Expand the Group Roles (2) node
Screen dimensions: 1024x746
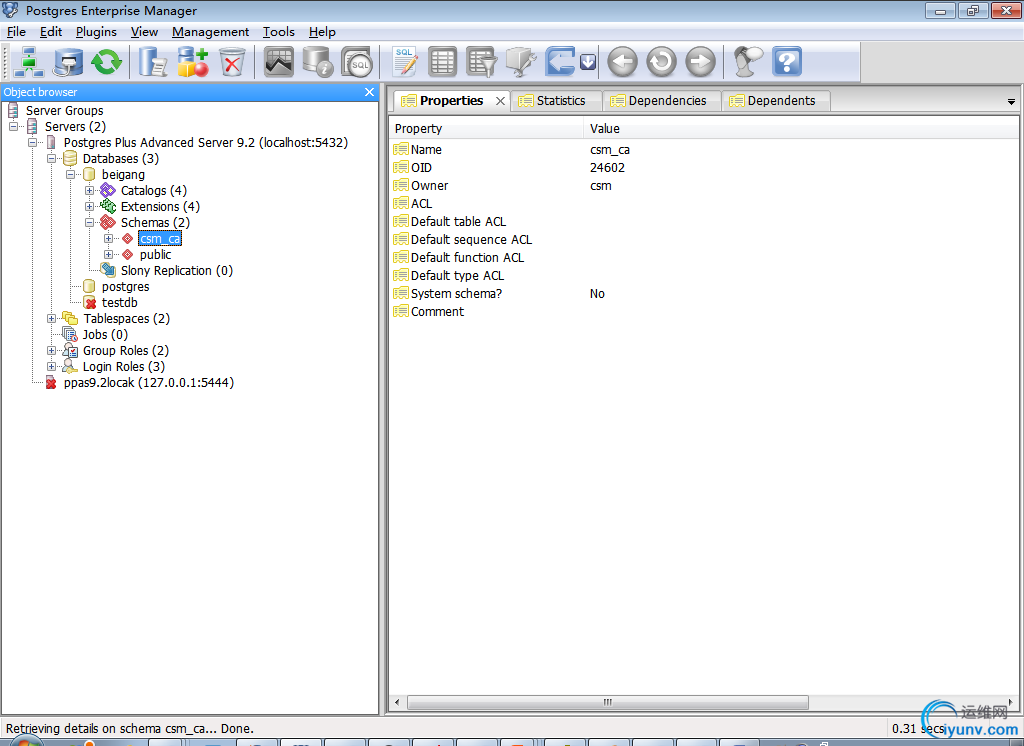(51, 351)
